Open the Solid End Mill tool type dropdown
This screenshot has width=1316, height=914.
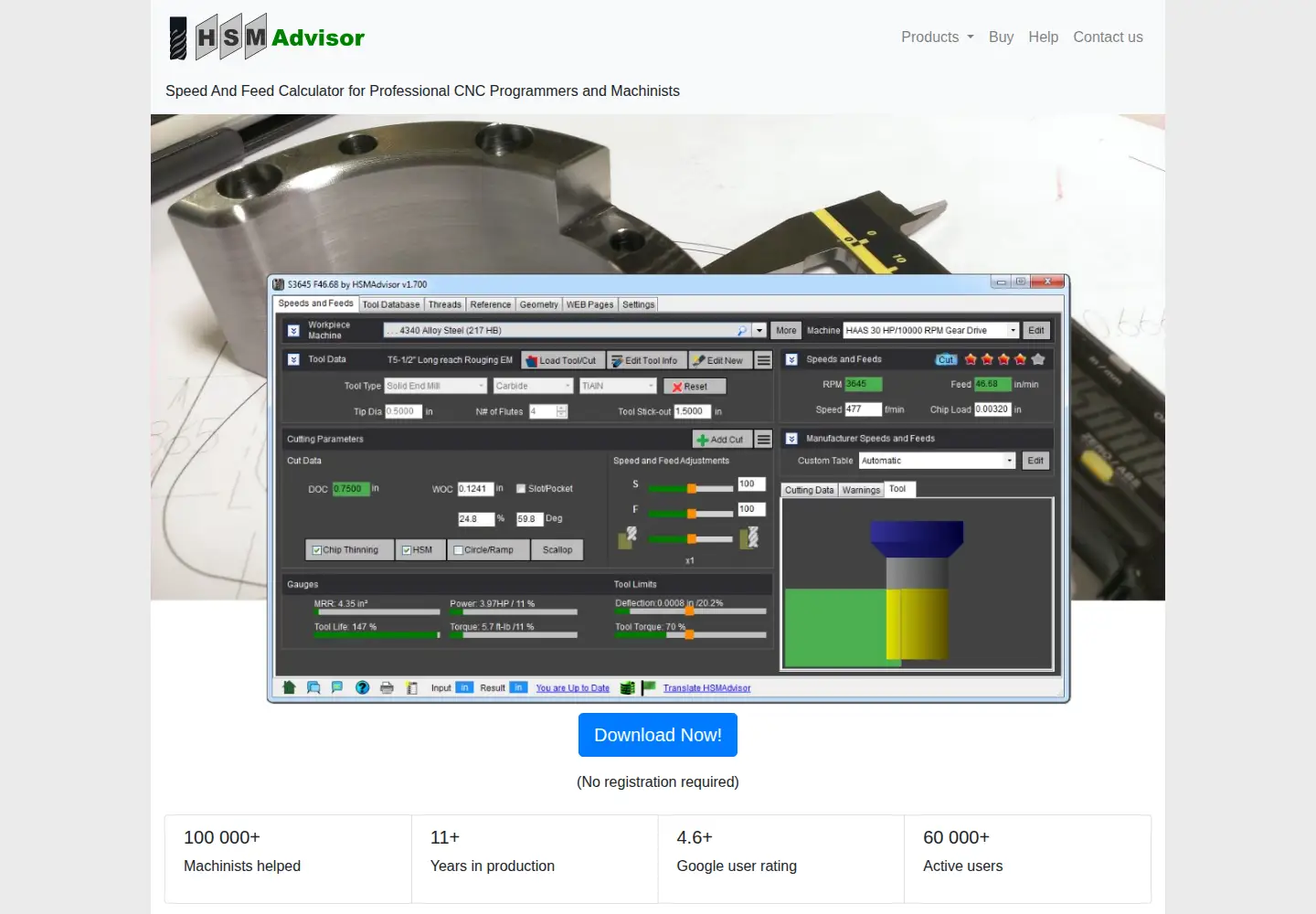click(x=436, y=386)
